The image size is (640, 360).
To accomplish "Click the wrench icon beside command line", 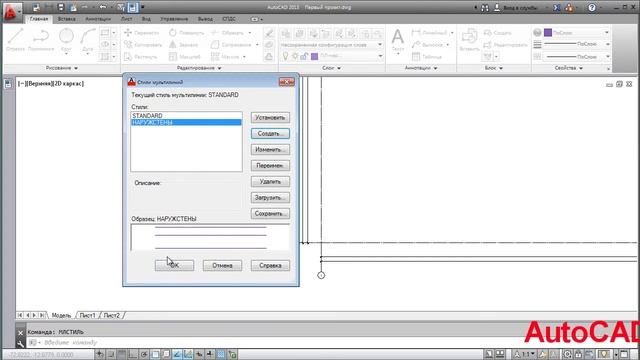I will point(20,343).
